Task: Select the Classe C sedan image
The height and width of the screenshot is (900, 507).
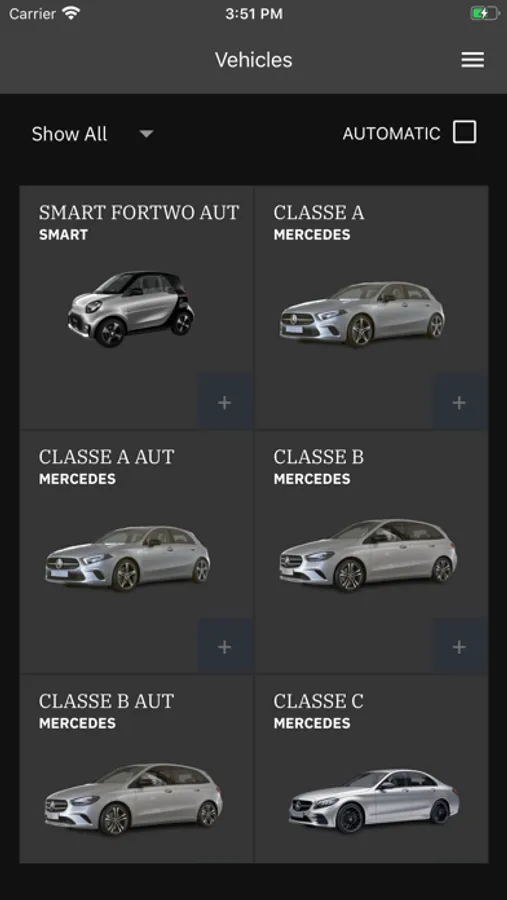Action: tap(374, 801)
